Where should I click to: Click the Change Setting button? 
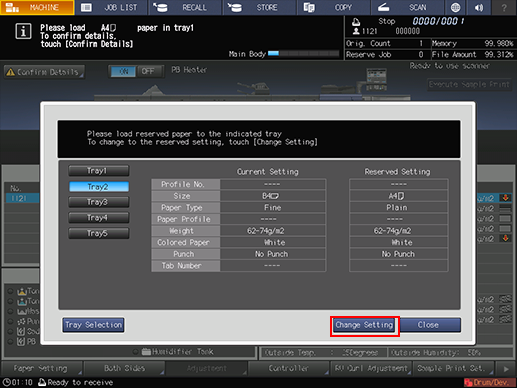[x=365, y=325]
